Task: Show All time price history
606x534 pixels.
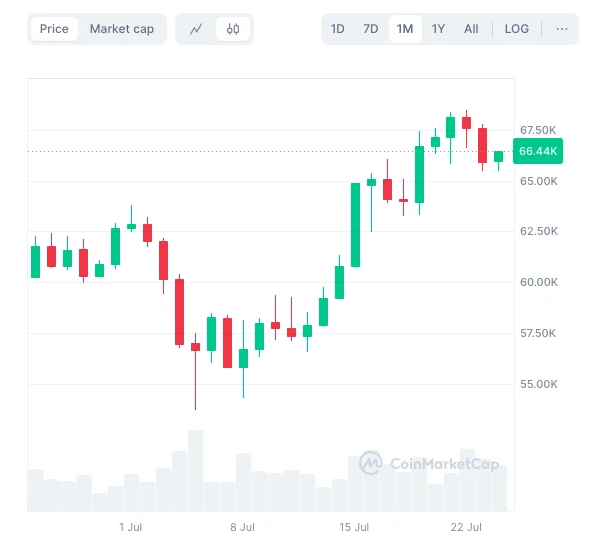Action: [x=471, y=29]
